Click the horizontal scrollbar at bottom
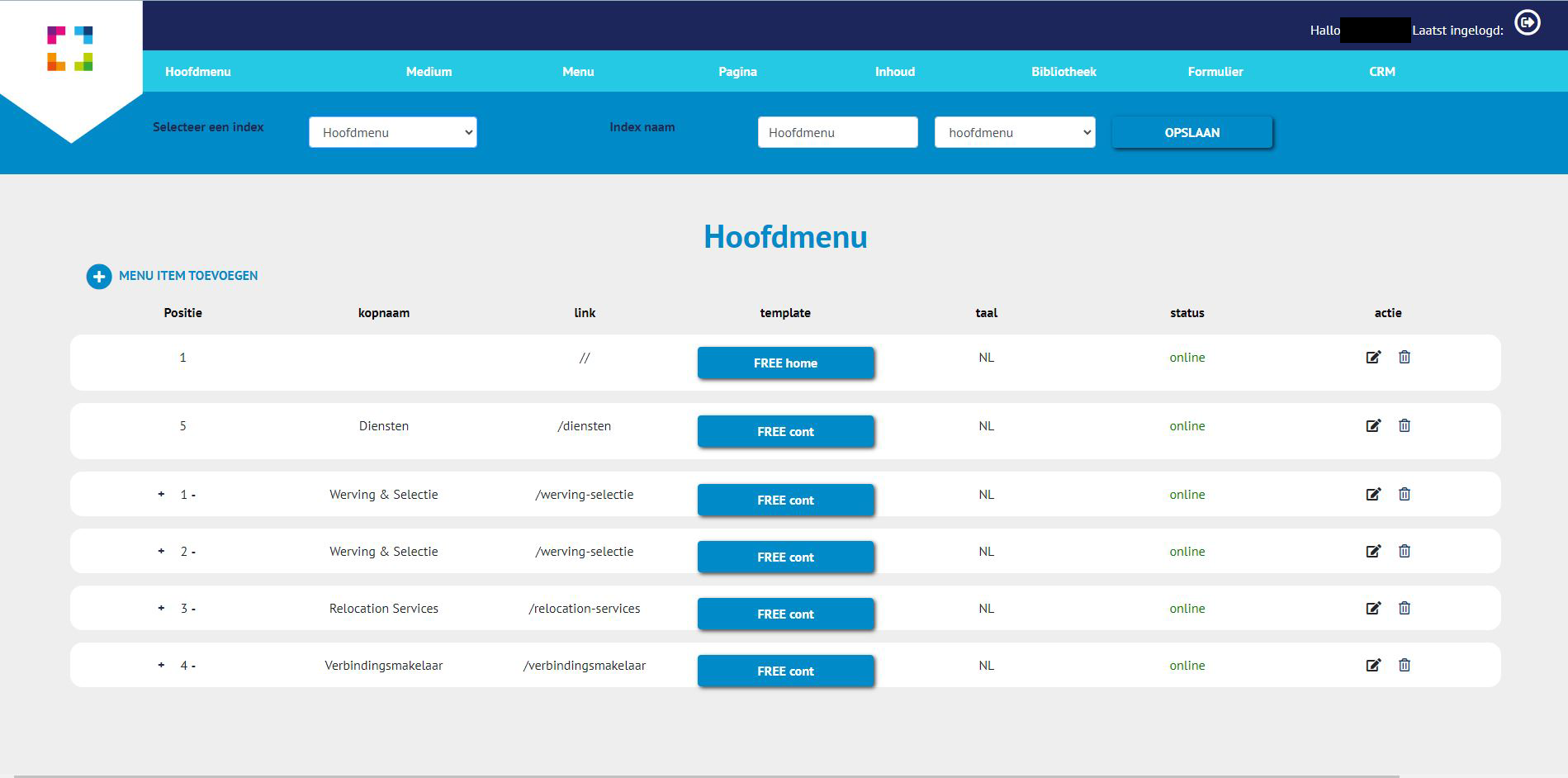Image resolution: width=1568 pixels, height=778 pixels. click(x=707, y=776)
